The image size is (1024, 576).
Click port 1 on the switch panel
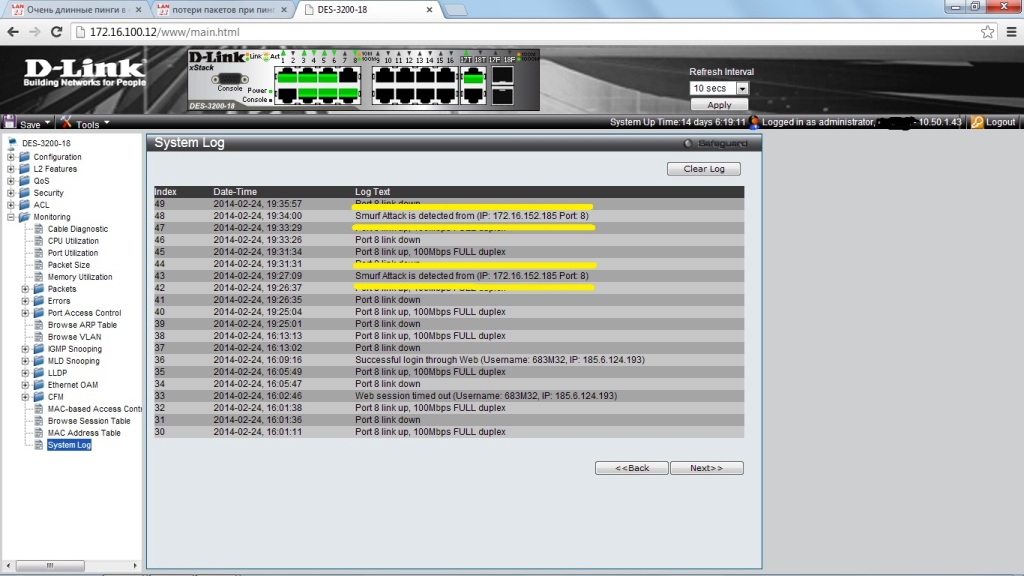286,76
